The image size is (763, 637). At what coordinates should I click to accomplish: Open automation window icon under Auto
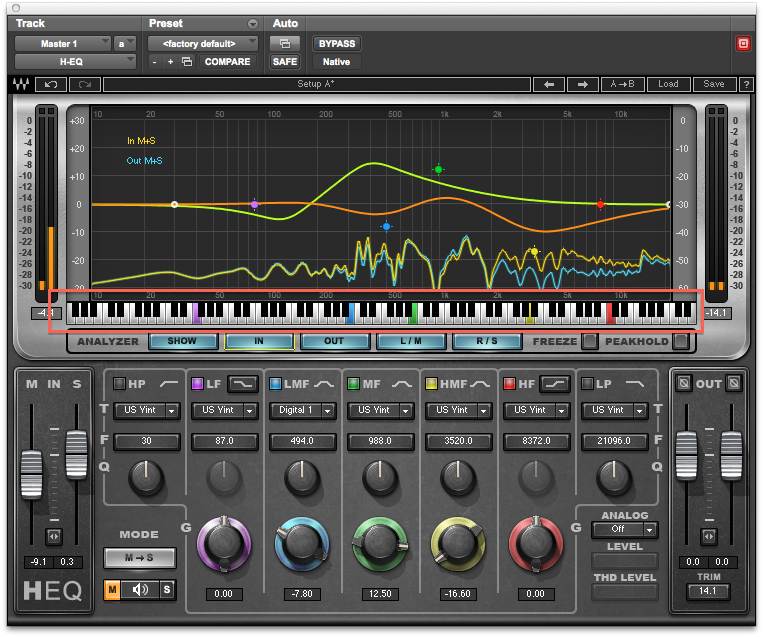[285, 44]
